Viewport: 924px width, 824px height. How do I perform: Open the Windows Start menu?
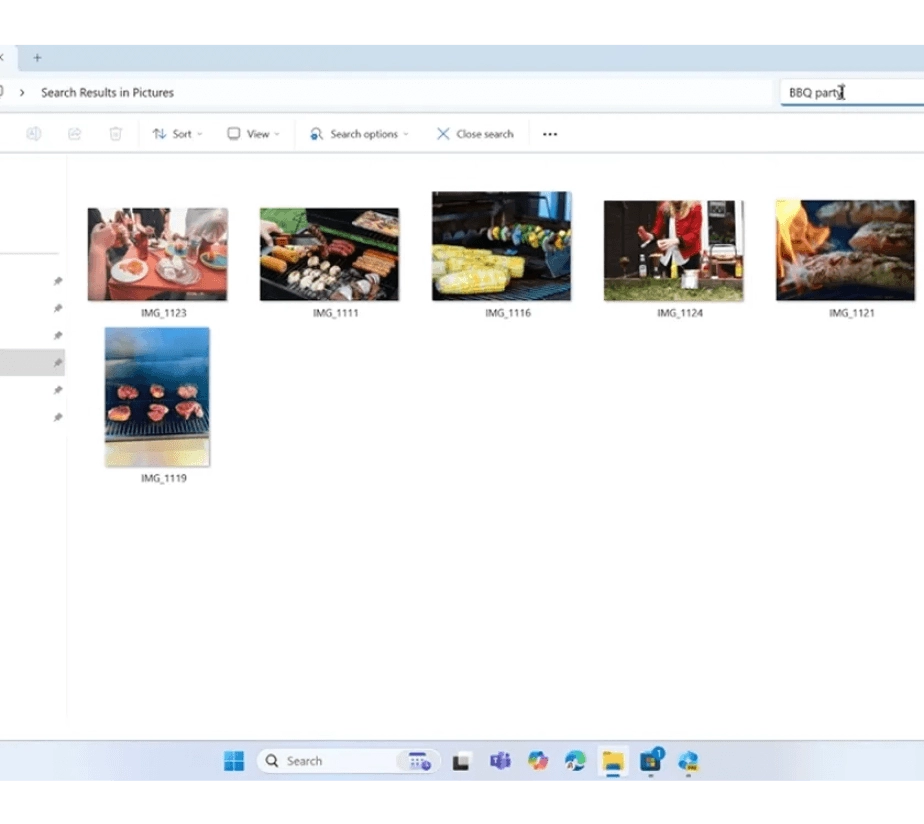pyautogui.click(x=234, y=761)
